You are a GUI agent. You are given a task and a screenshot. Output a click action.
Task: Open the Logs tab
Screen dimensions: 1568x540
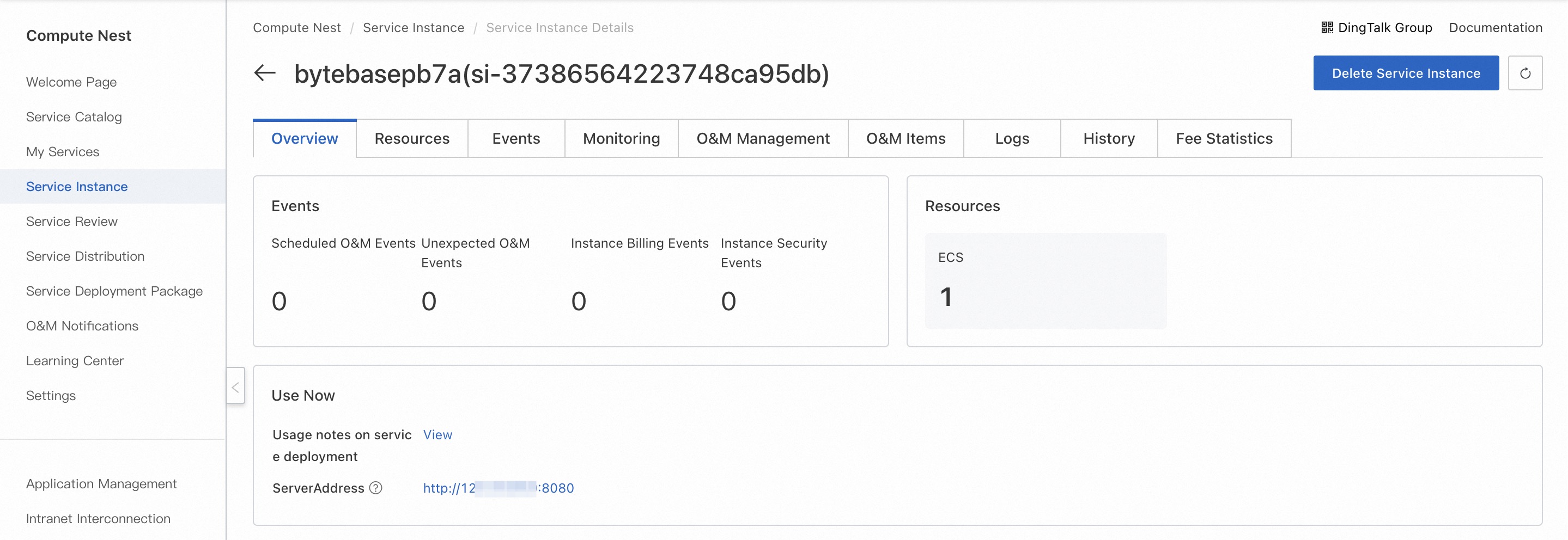1012,139
